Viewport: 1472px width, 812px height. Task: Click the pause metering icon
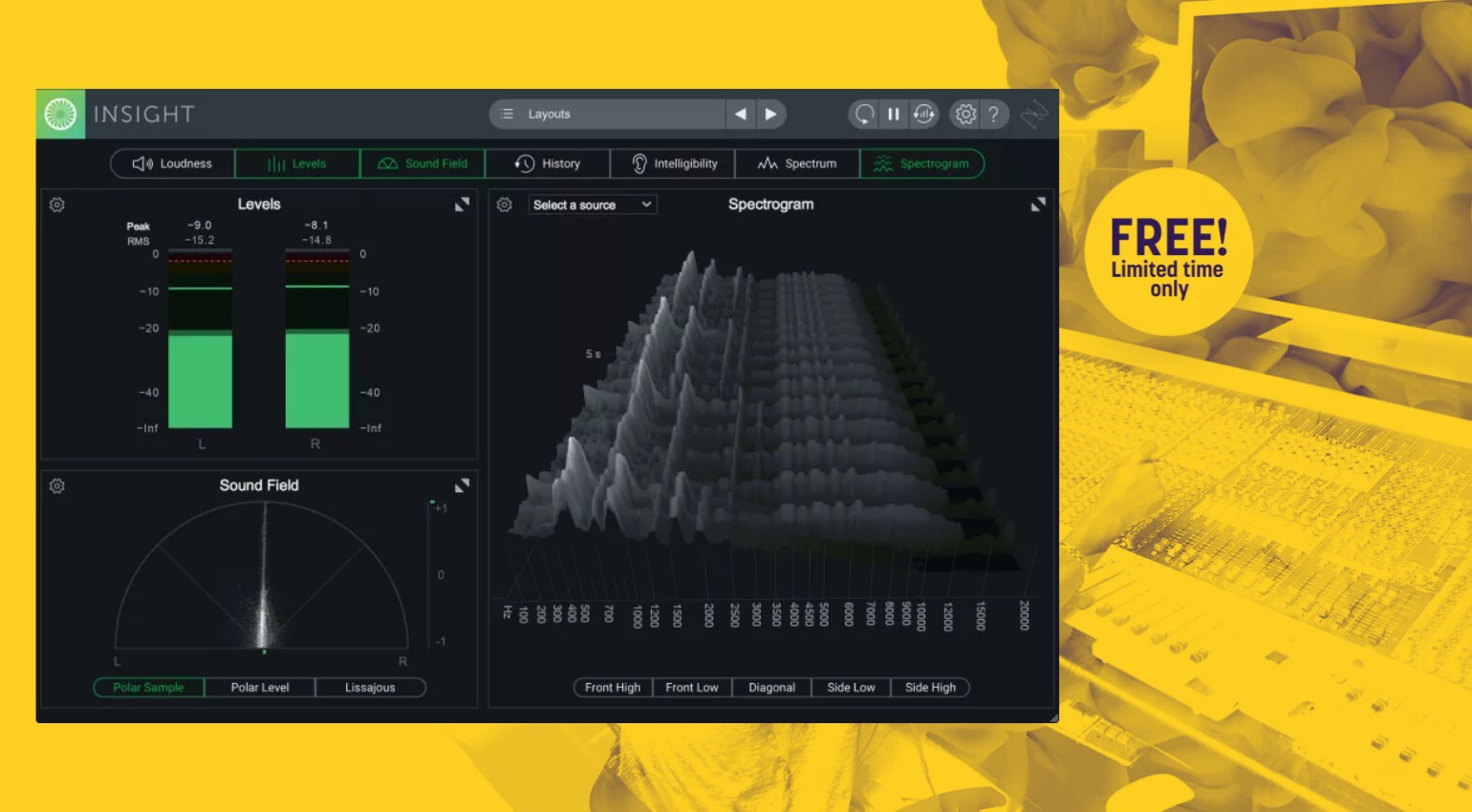point(893,114)
